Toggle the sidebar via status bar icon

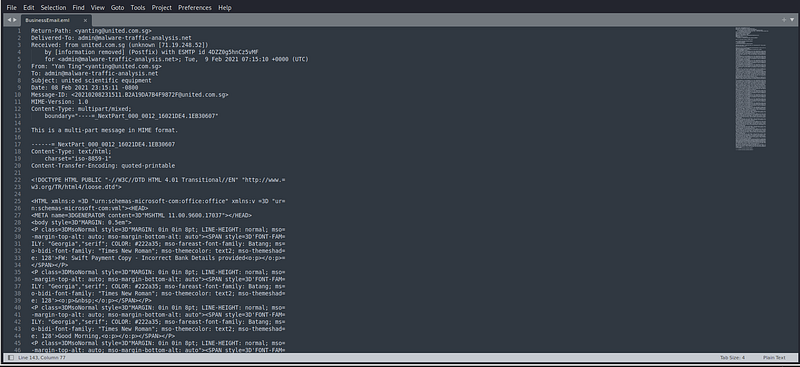11,358
